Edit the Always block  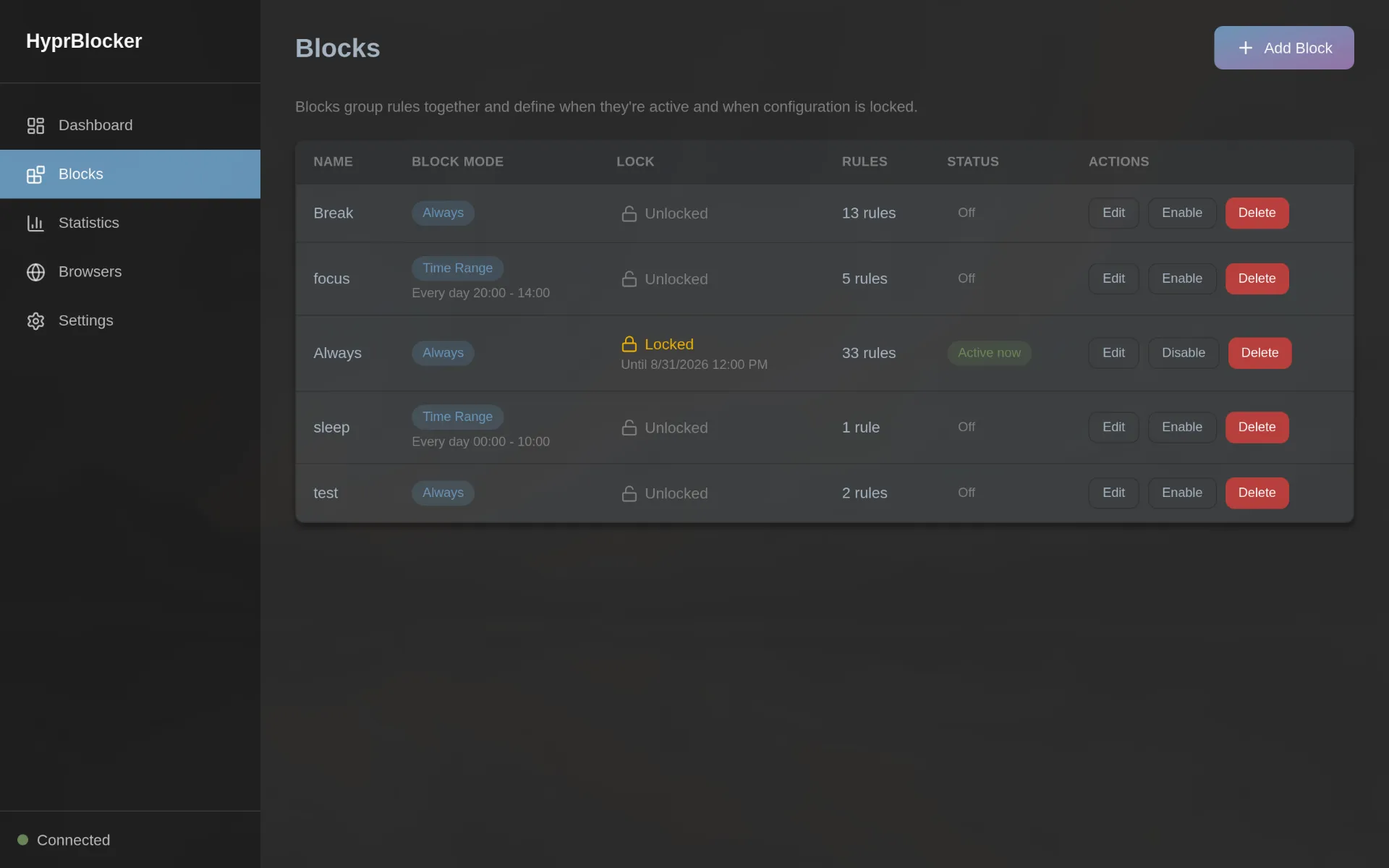1113,353
